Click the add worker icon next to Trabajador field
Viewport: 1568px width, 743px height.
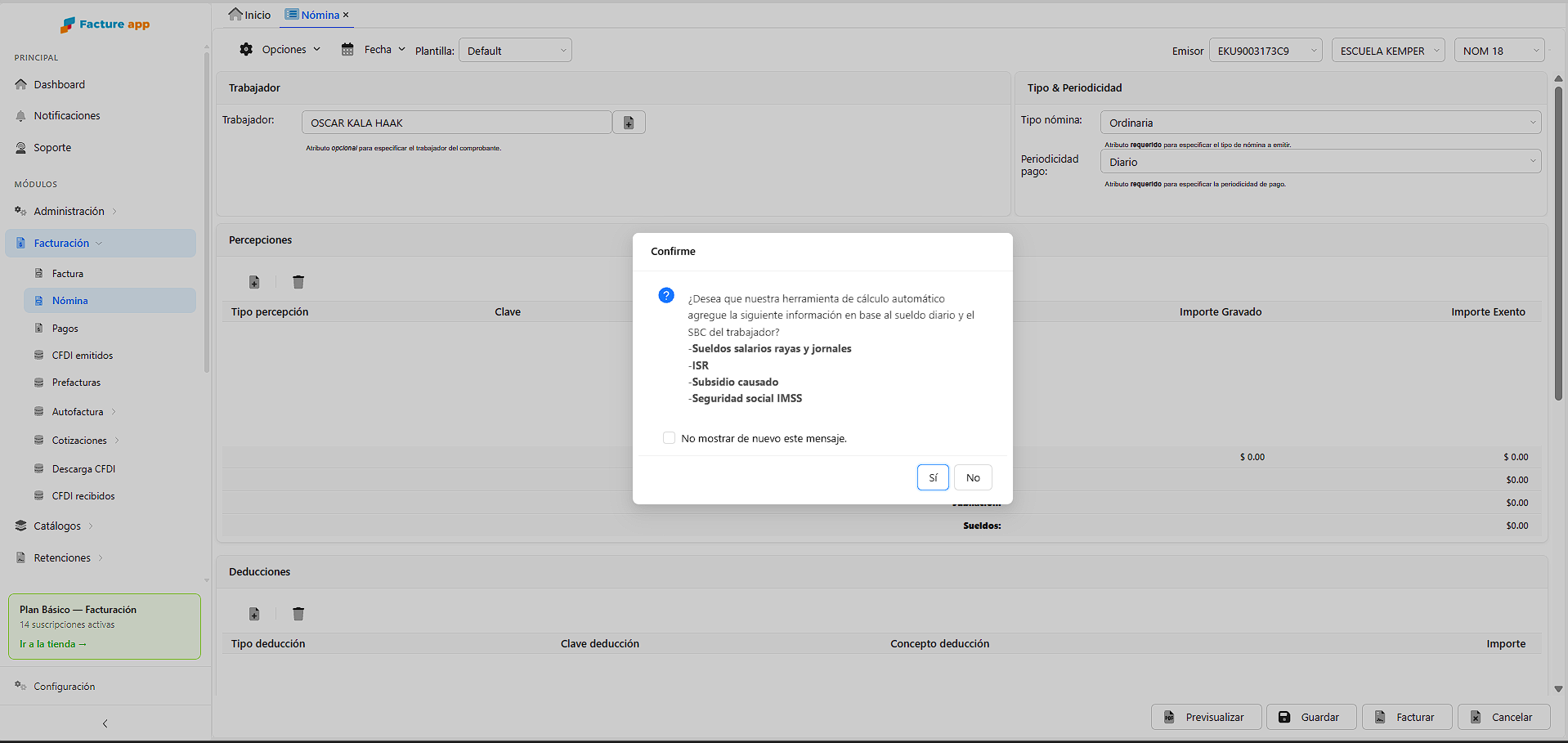click(629, 123)
